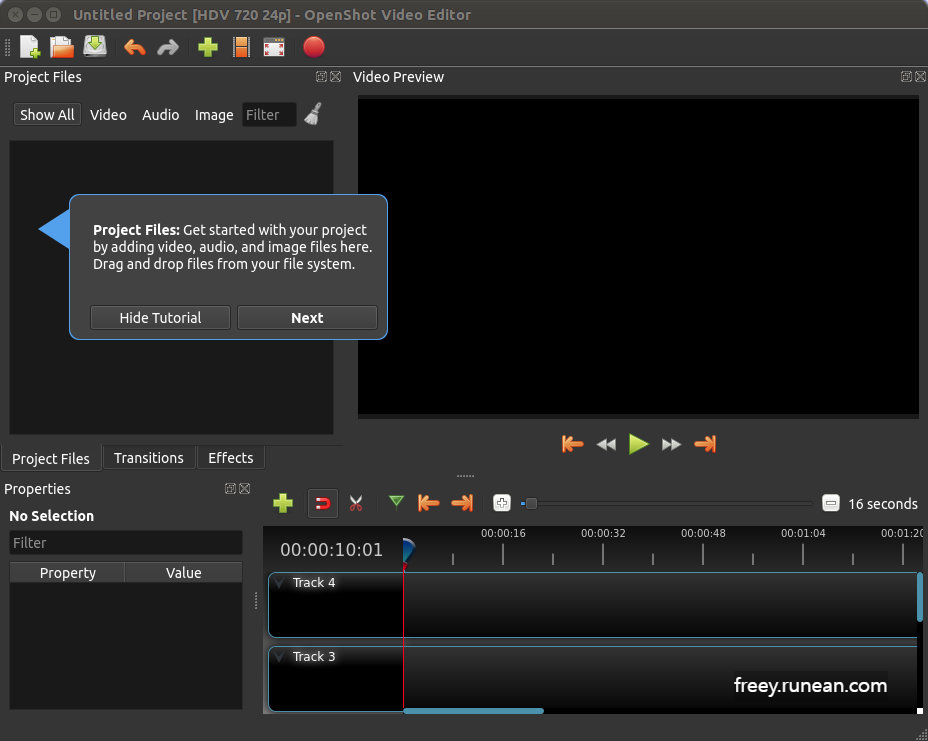Click the red Export Video button
Viewport: 928px width, 741px height.
tap(314, 47)
